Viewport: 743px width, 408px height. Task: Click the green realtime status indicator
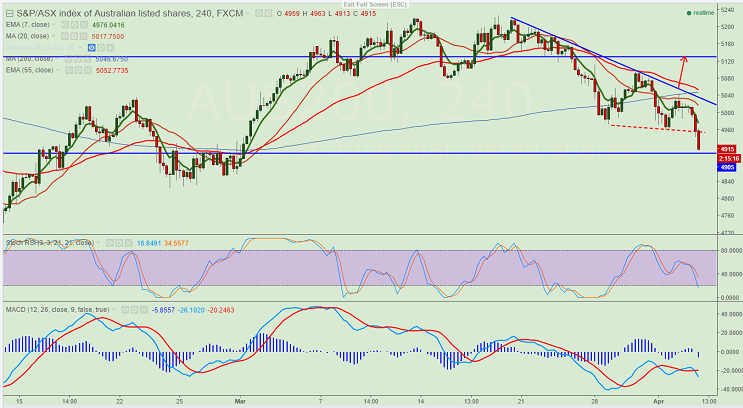[700, 13]
